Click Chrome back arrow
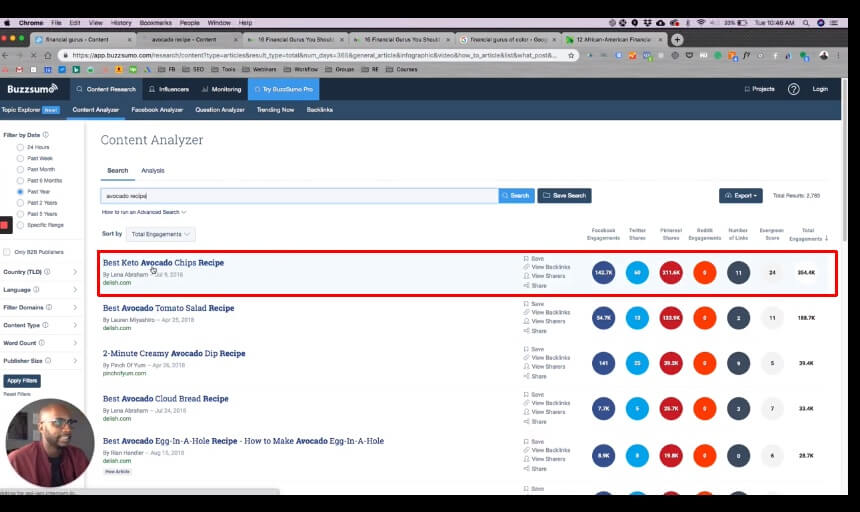This screenshot has width=860, height=512. point(5,55)
